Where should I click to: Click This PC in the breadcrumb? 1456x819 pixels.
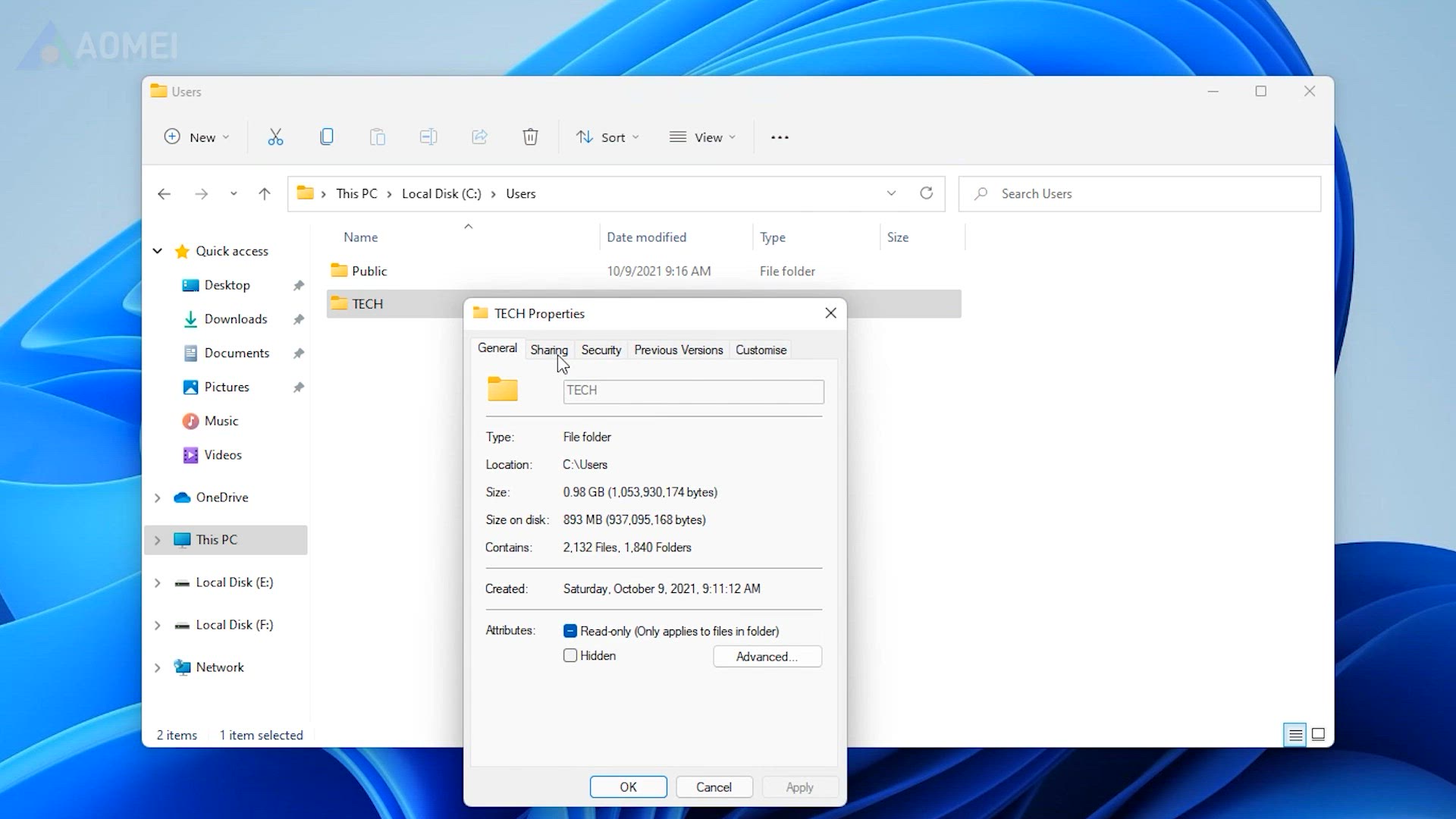[356, 193]
